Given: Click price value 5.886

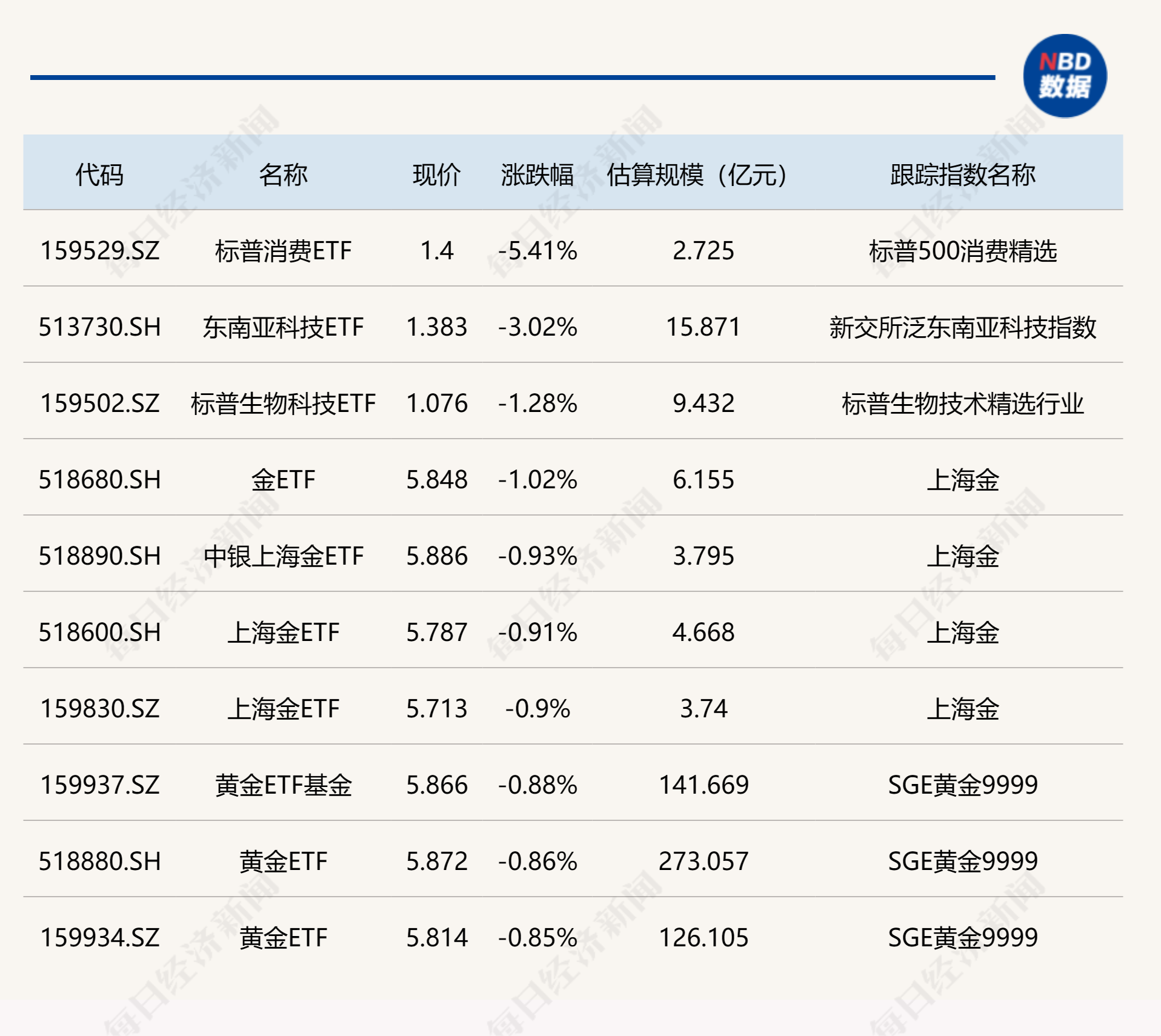Looking at the screenshot, I should click(436, 556).
